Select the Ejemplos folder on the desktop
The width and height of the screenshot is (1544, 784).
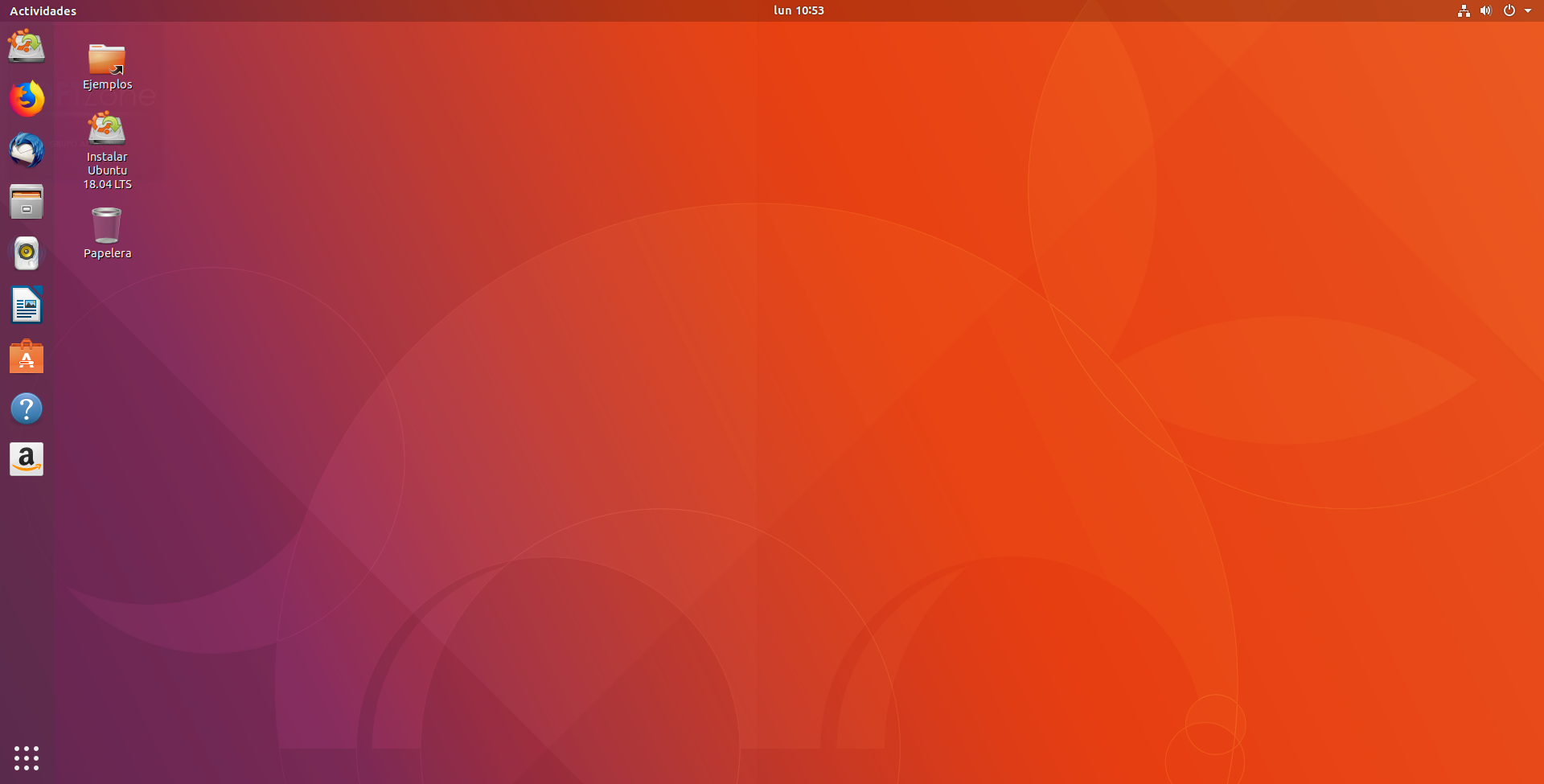point(107,67)
